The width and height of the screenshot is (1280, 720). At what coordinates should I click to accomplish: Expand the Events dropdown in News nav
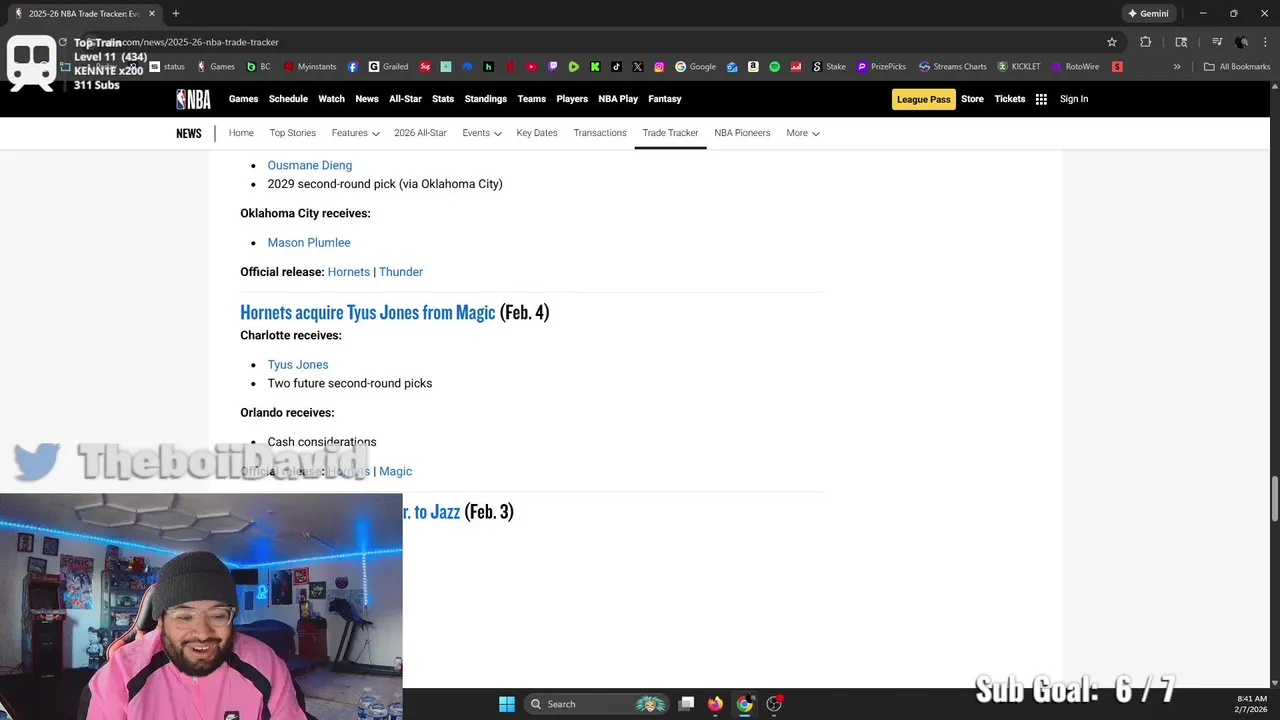482,133
